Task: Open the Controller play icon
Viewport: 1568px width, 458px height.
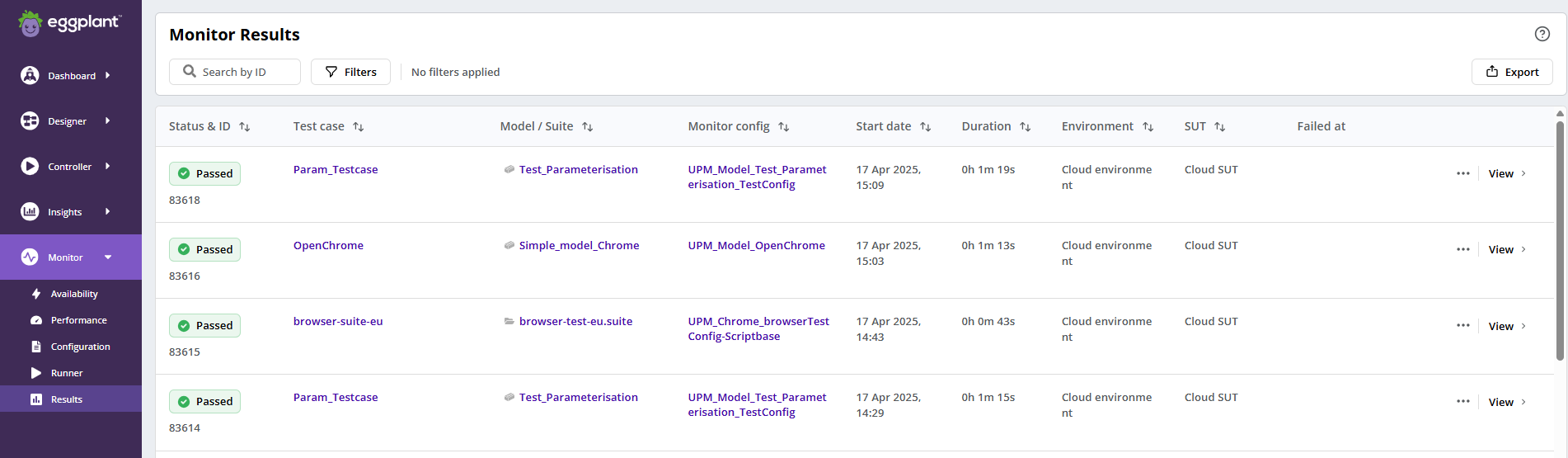Action: [30, 166]
